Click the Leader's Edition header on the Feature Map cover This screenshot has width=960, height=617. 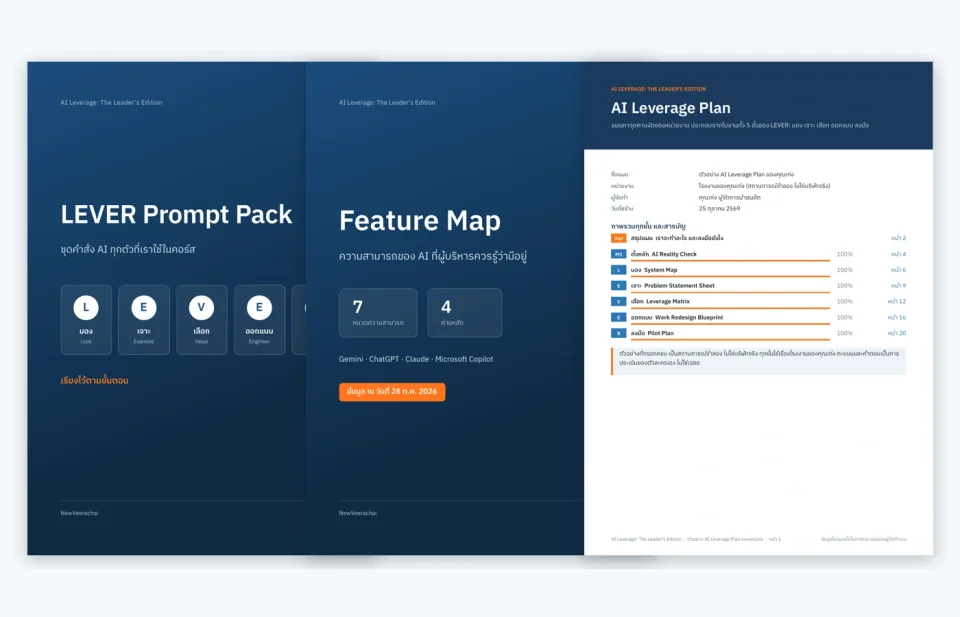click(x=387, y=103)
